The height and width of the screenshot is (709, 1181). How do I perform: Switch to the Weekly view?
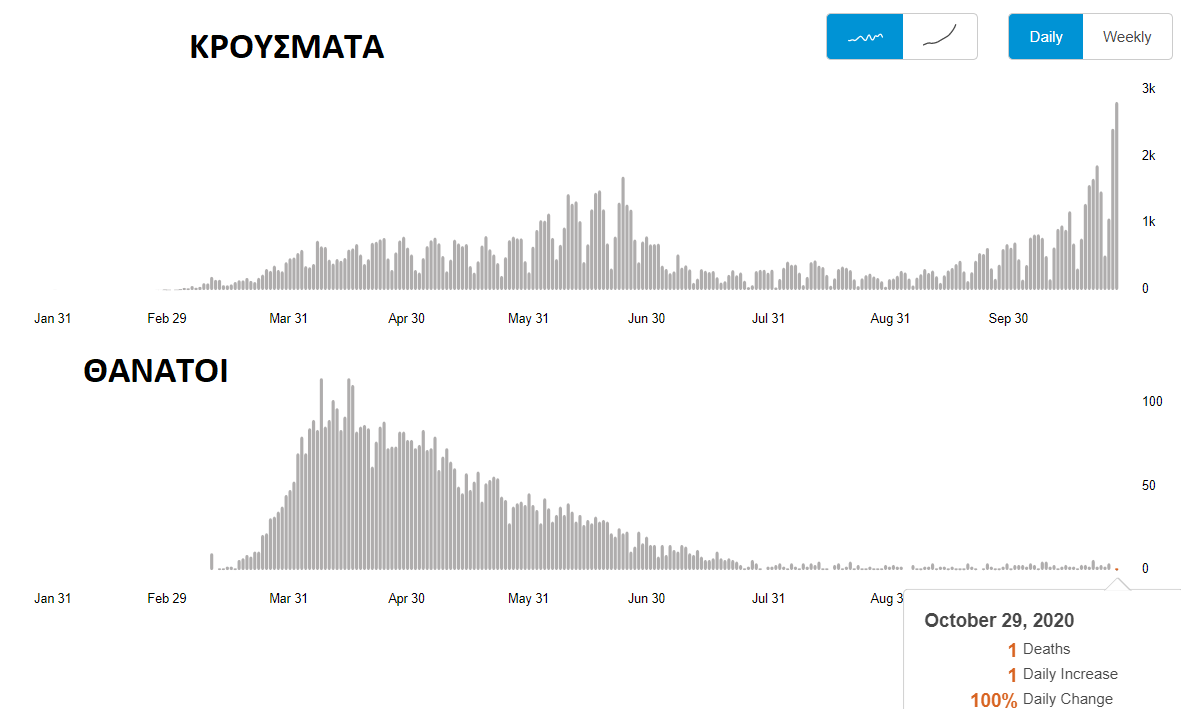pyautogui.click(x=1127, y=37)
